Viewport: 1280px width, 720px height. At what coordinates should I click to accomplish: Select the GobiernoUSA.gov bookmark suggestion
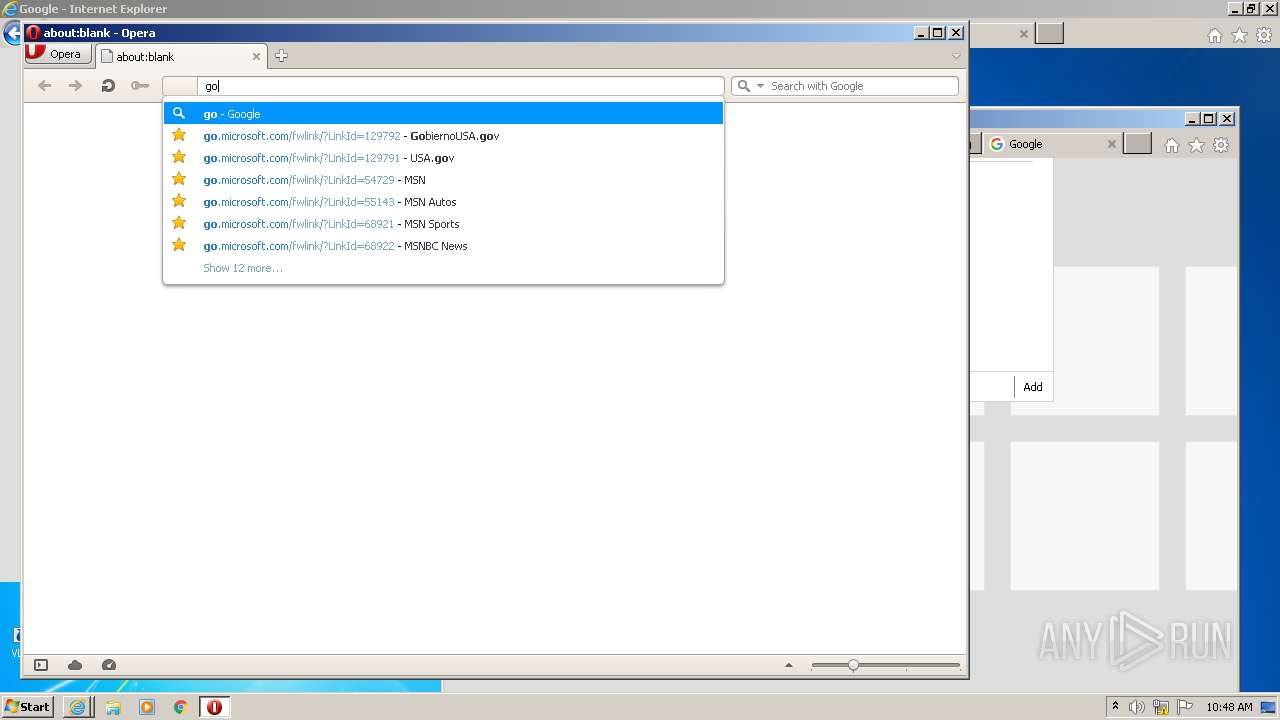tap(443, 136)
